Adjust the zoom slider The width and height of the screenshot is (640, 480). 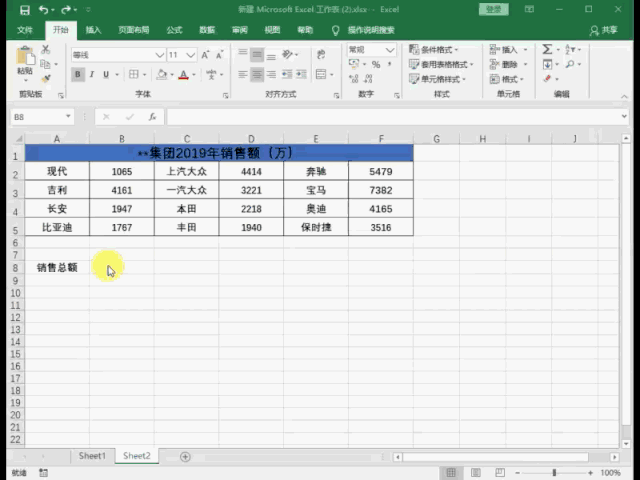point(554,473)
